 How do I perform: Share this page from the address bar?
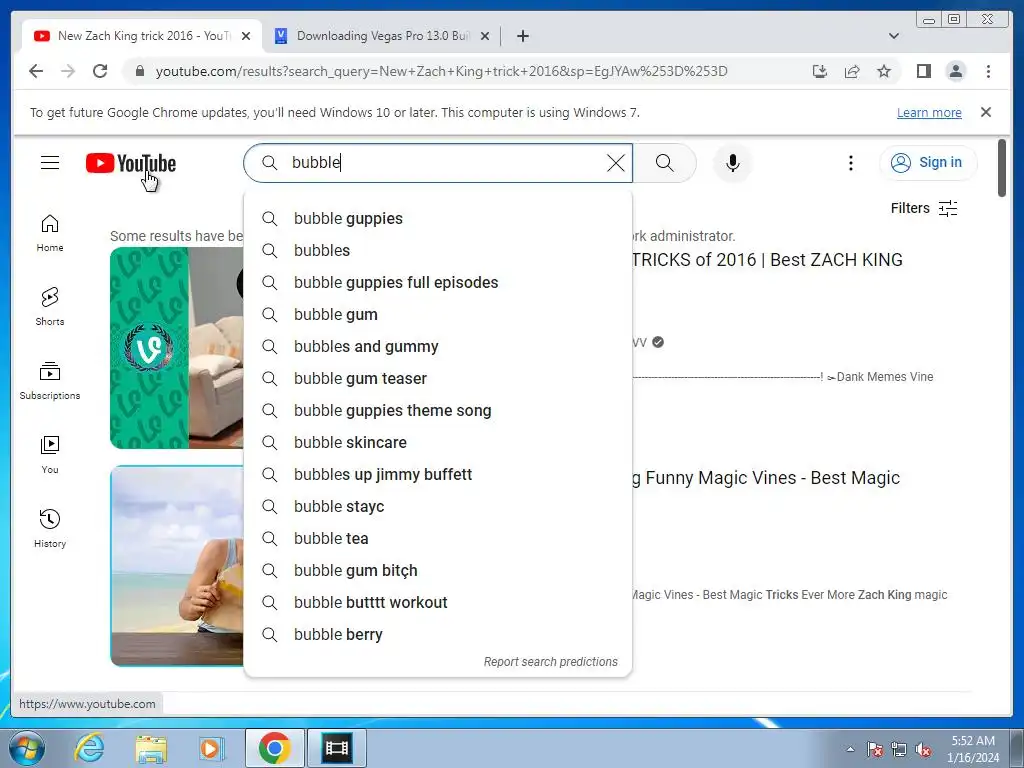point(852,71)
